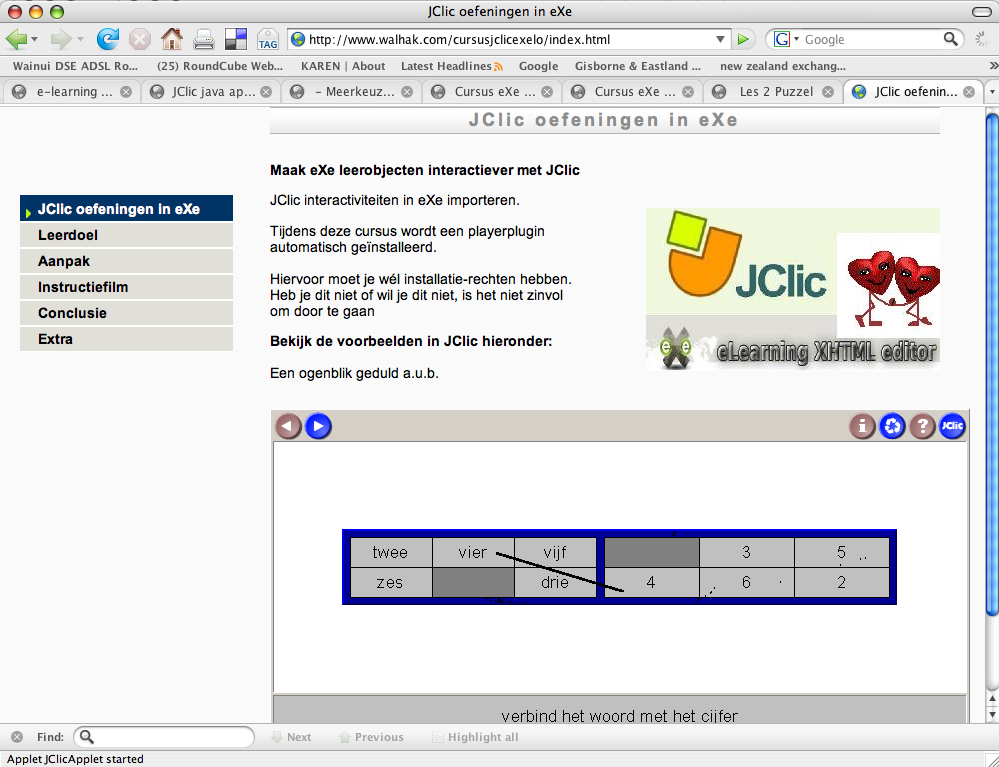
Task: Open '(25) RoundCube Web...' bookmark
Action: click(x=220, y=66)
